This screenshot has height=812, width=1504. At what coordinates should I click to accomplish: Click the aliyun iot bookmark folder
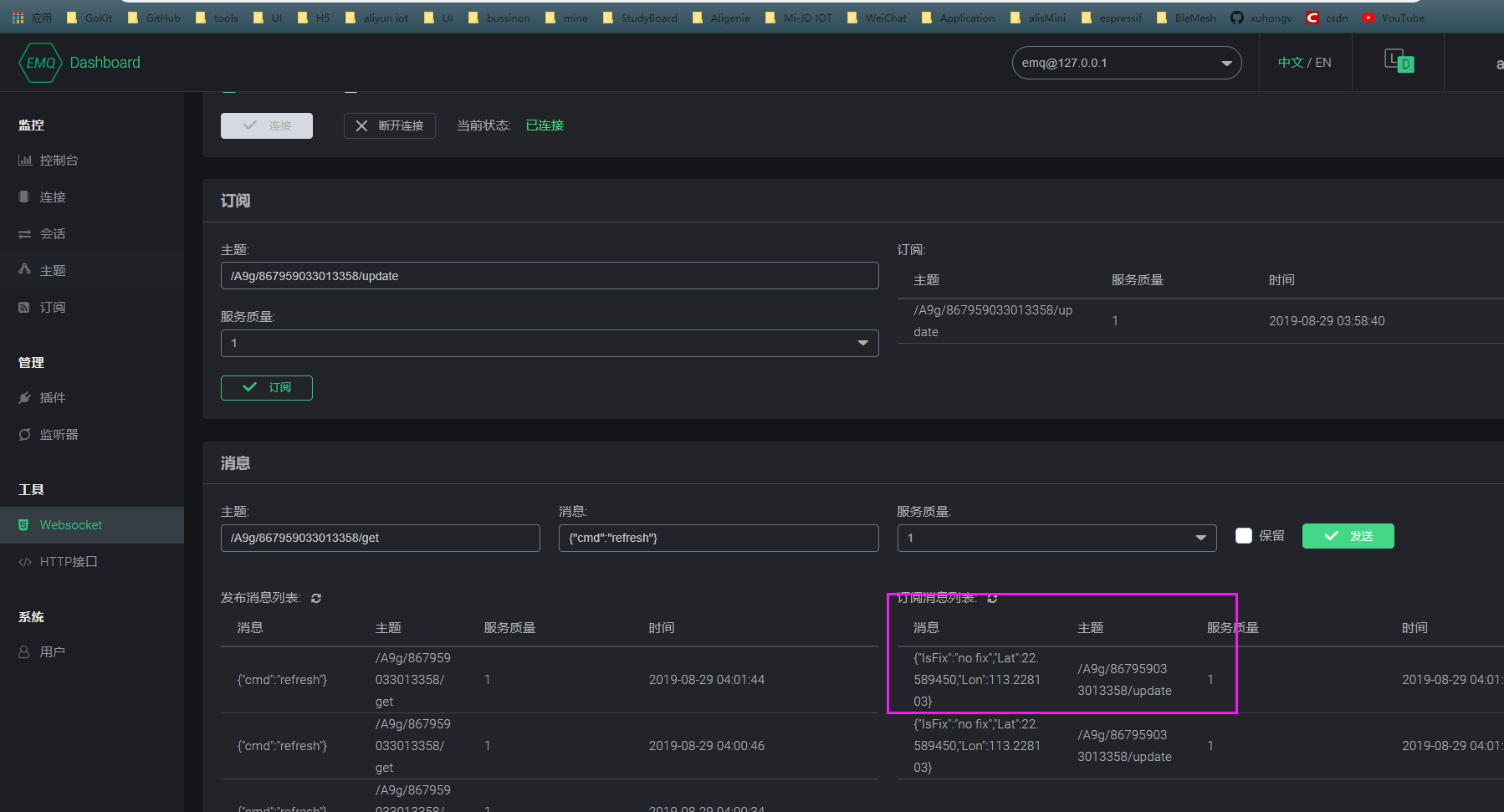click(x=376, y=18)
